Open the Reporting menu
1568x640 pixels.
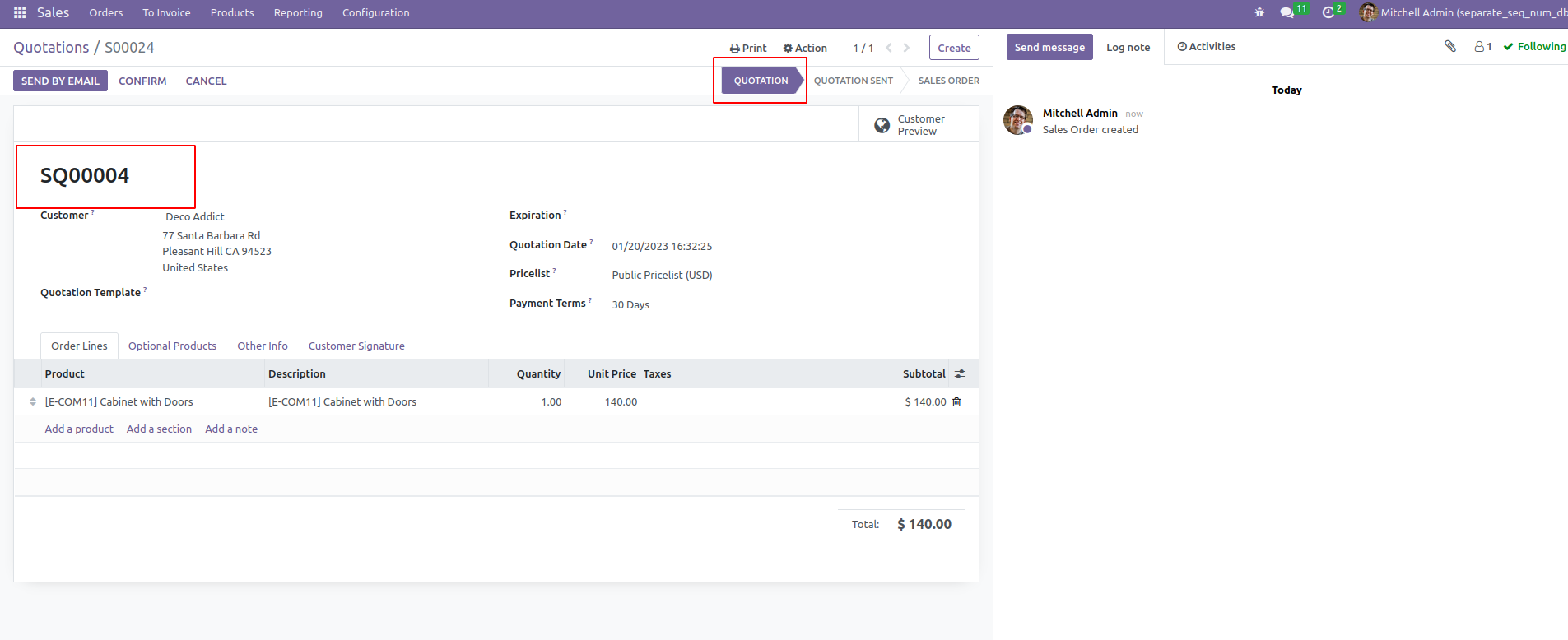[298, 12]
